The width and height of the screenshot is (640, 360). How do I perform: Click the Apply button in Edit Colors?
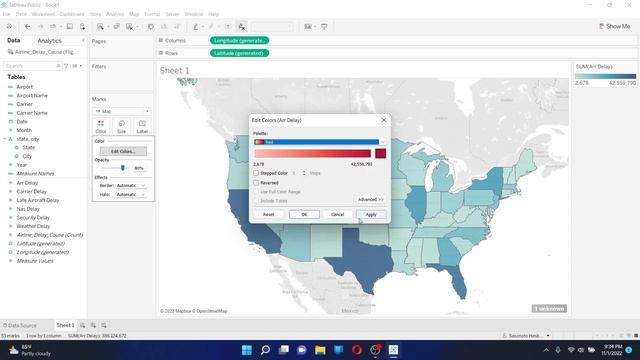click(371, 214)
